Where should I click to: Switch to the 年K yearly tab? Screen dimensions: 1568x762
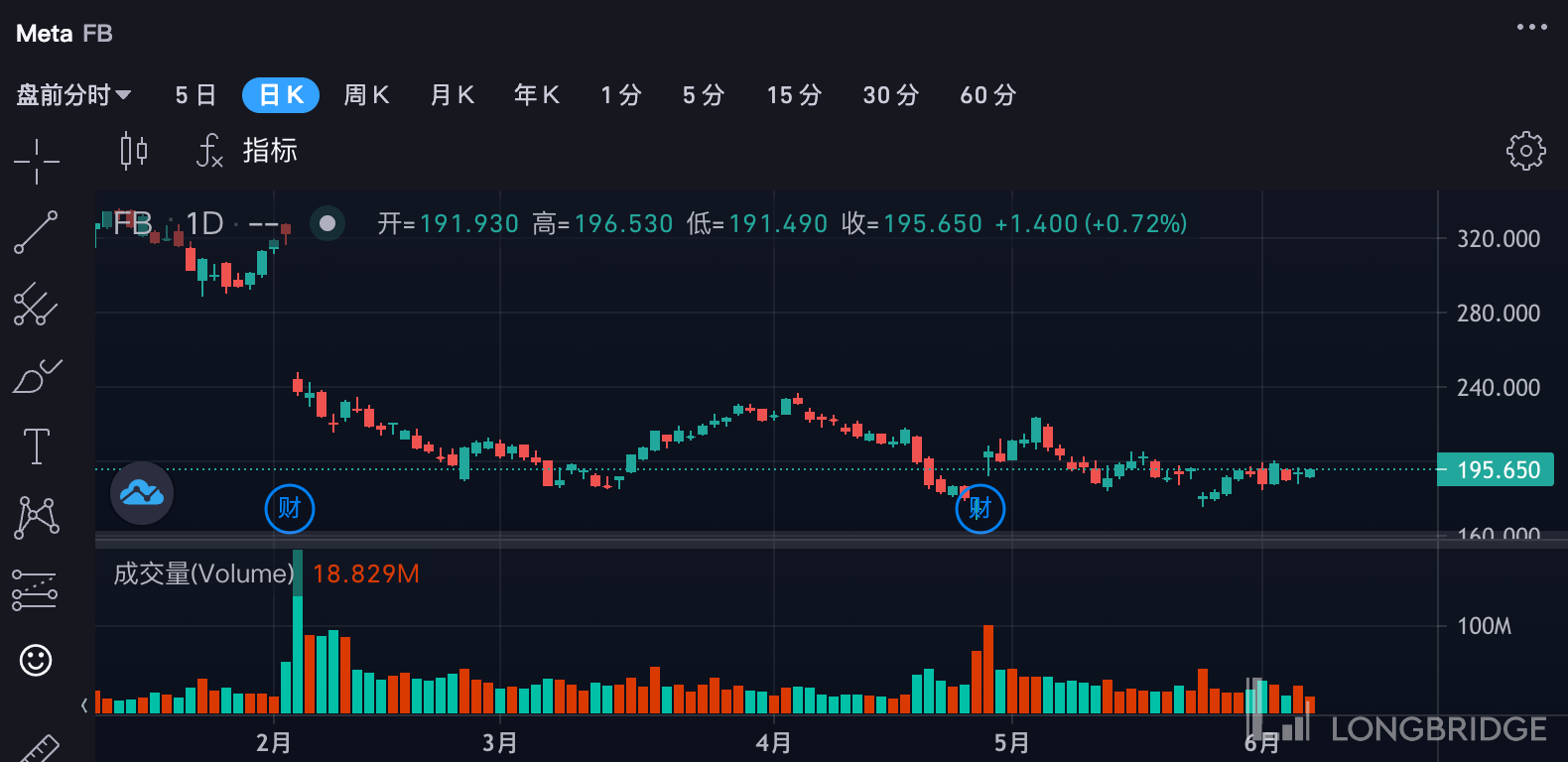pyautogui.click(x=537, y=95)
